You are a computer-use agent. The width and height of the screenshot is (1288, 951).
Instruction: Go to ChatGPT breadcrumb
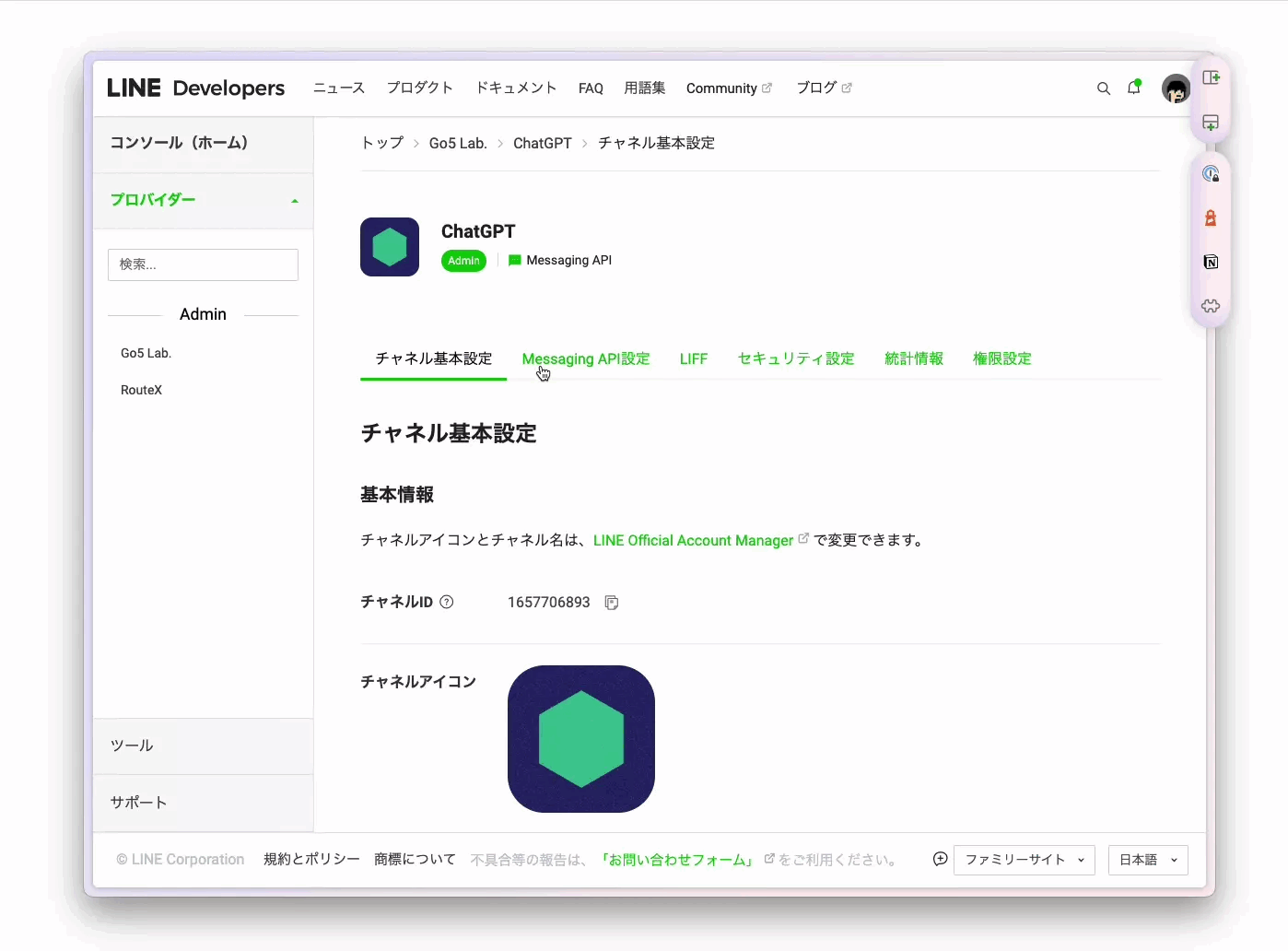[543, 143]
